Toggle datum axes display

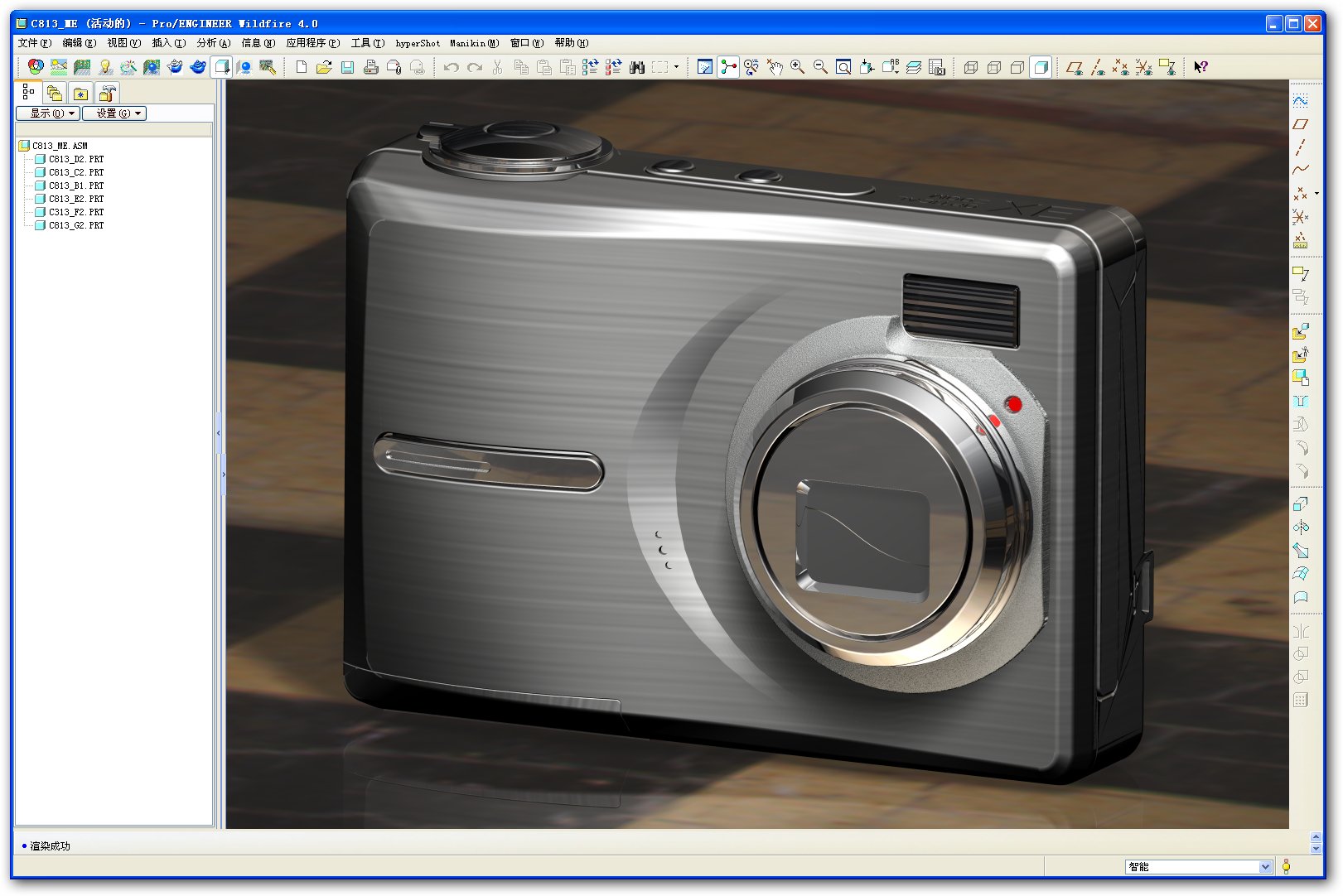coord(1098,67)
